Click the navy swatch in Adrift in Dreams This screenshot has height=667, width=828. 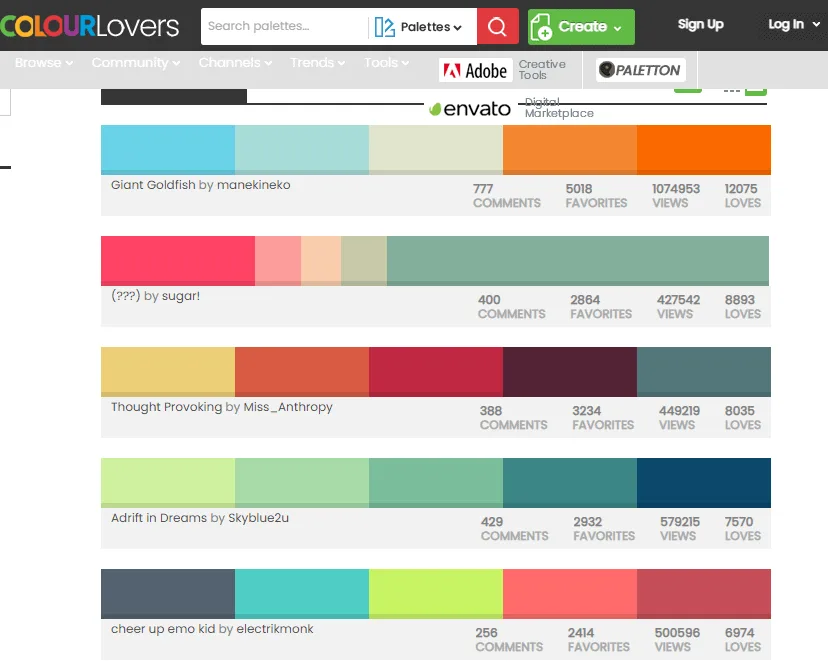click(704, 483)
